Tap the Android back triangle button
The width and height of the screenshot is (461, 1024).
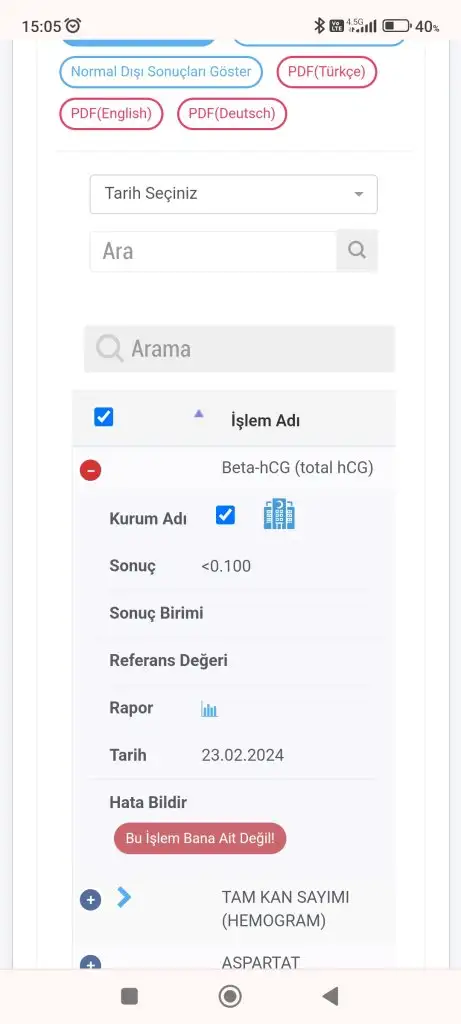click(x=330, y=996)
